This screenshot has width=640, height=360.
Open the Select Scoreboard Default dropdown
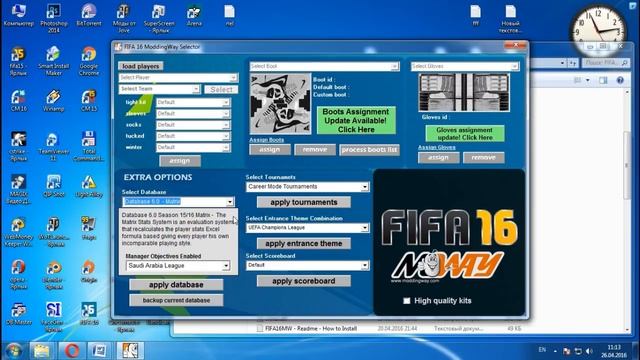tap(364, 265)
